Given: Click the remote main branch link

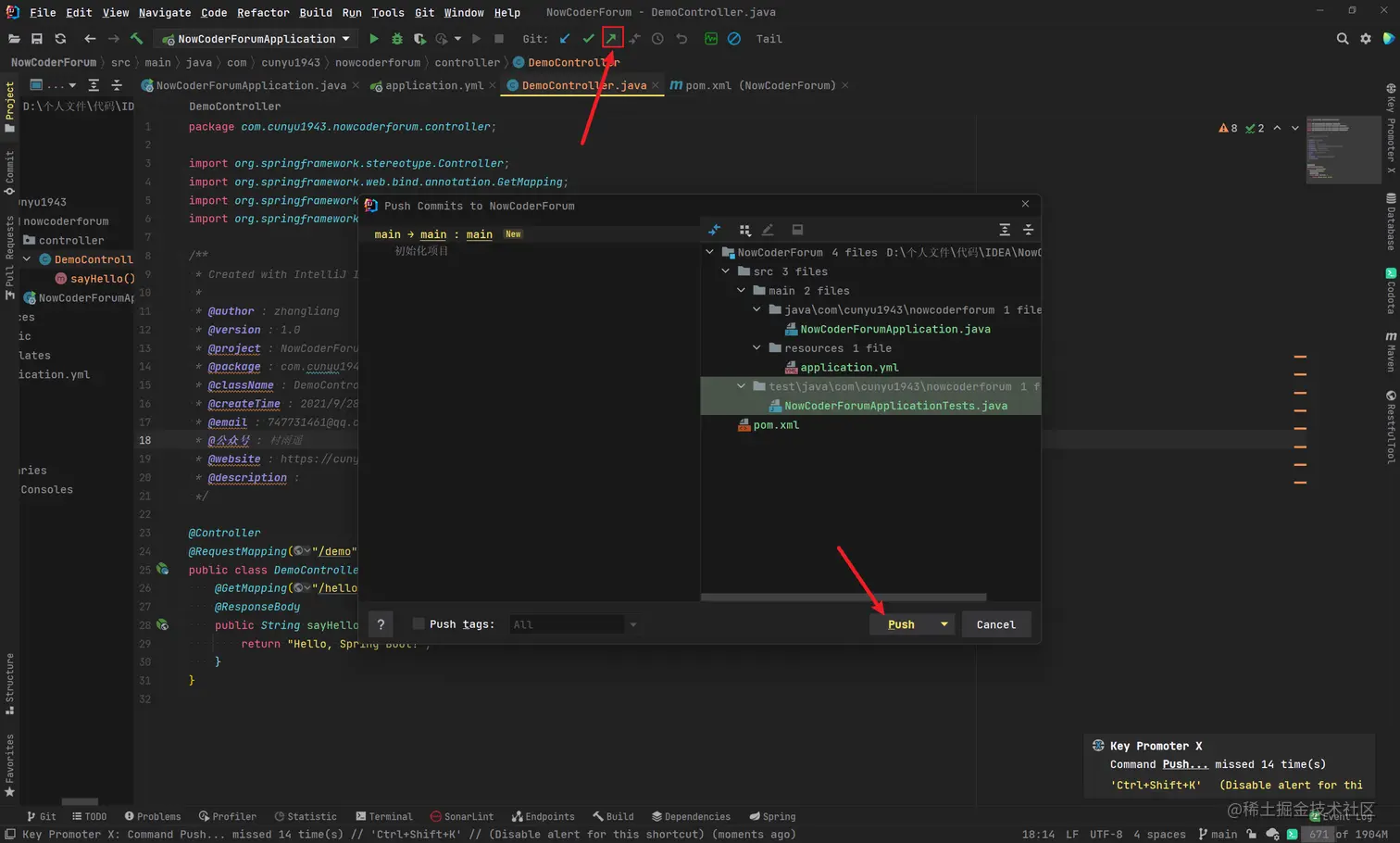Looking at the screenshot, I should 479,234.
